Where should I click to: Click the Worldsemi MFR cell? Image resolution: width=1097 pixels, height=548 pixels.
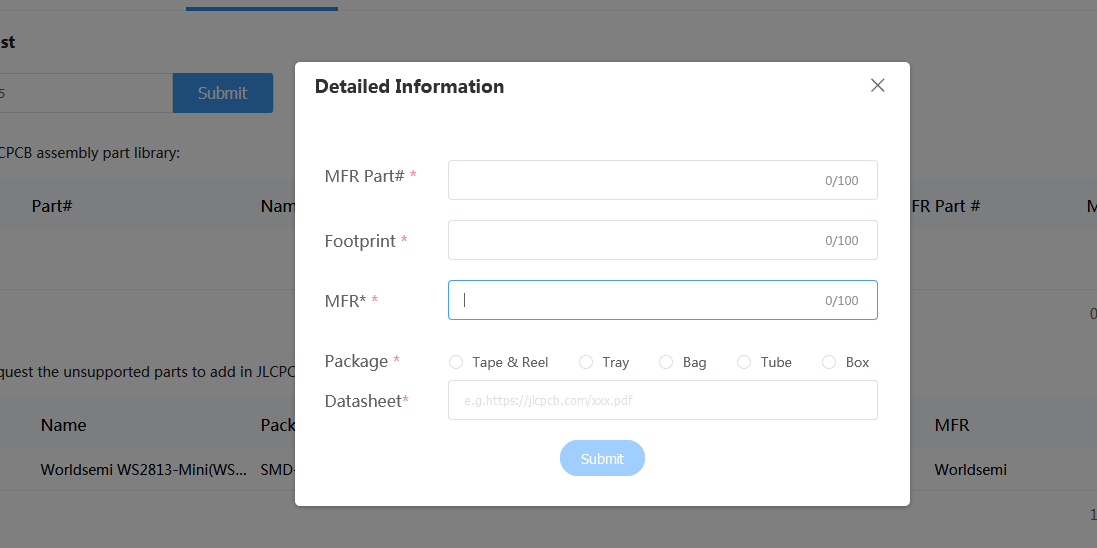[970, 470]
